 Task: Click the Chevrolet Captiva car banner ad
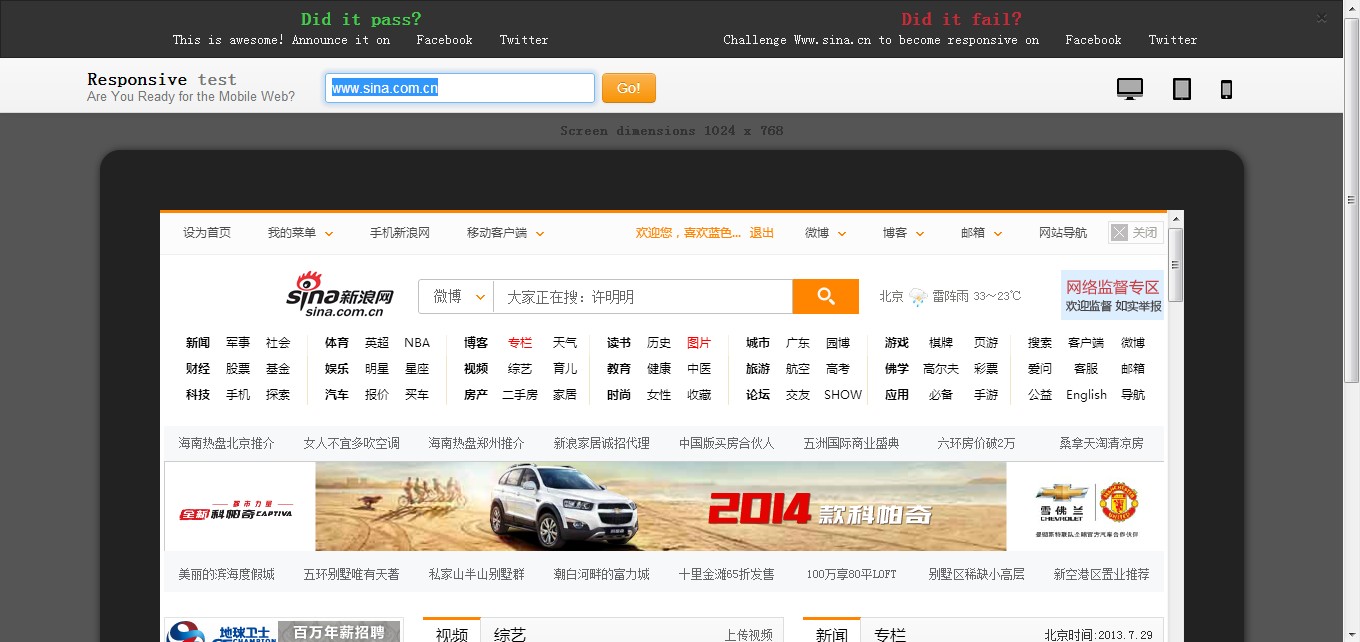660,506
